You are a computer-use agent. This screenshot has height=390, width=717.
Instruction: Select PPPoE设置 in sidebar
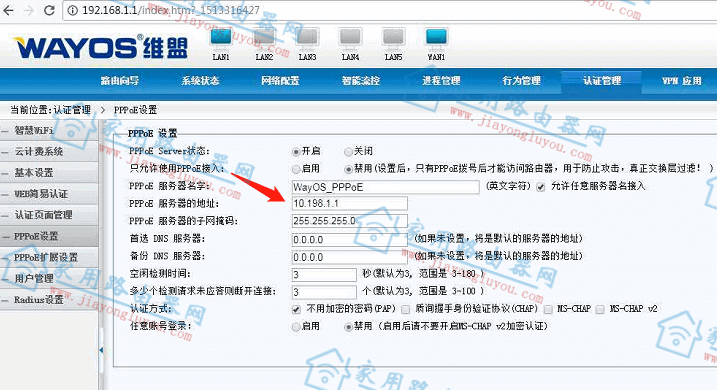(49, 236)
